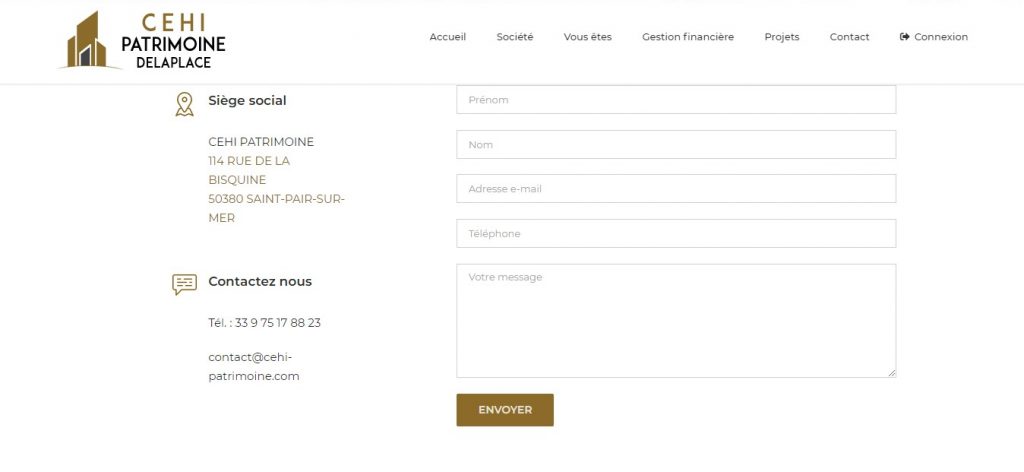Go to the Société menu page

(514, 37)
